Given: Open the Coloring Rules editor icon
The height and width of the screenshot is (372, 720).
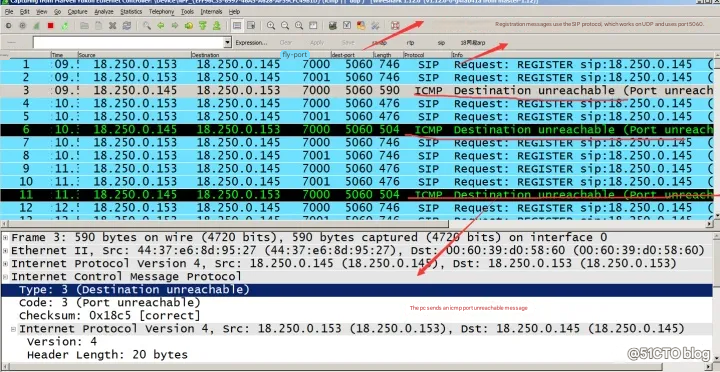Looking at the screenshot, I should pos(361,26).
